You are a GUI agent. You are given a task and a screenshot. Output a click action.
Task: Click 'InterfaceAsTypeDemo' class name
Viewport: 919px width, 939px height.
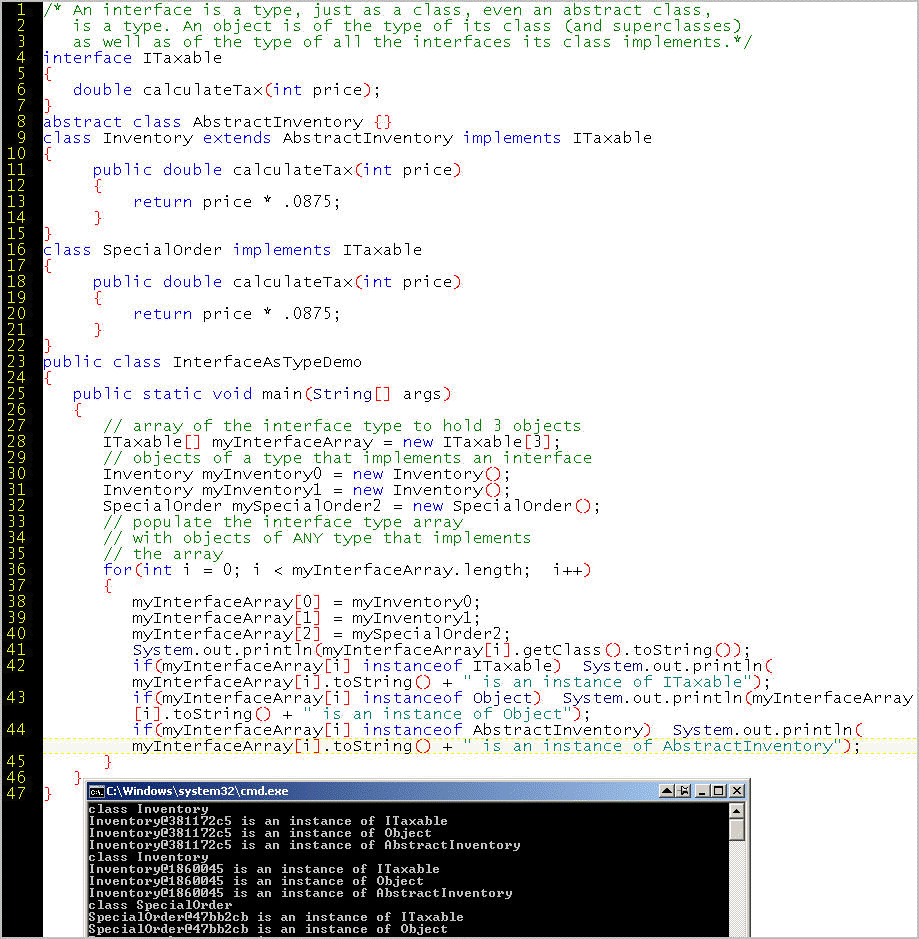[x=267, y=362]
